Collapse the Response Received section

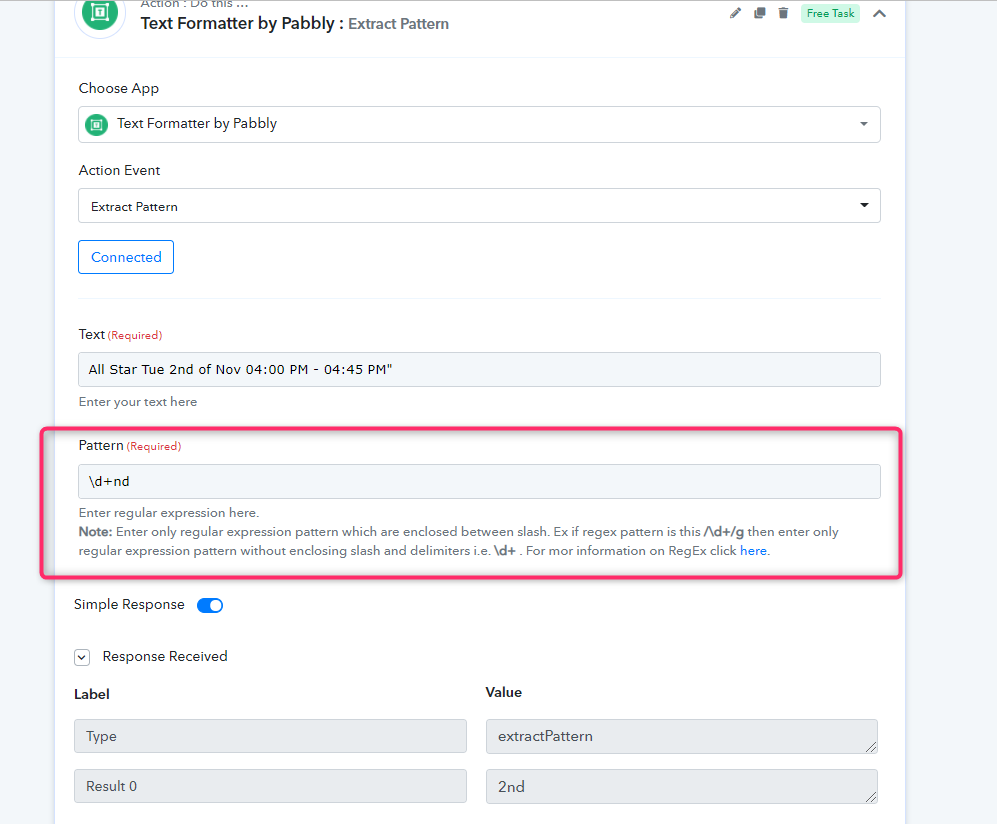pyautogui.click(x=82, y=657)
